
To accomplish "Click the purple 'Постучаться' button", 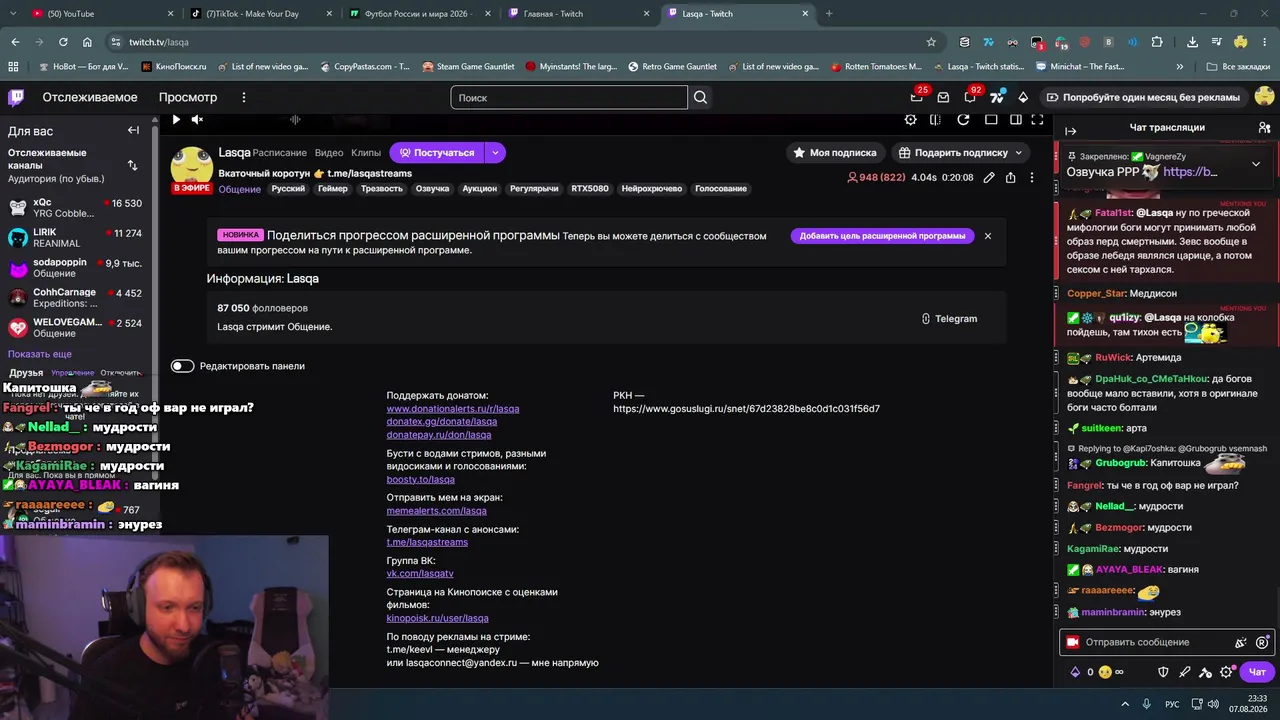I will tap(437, 153).
